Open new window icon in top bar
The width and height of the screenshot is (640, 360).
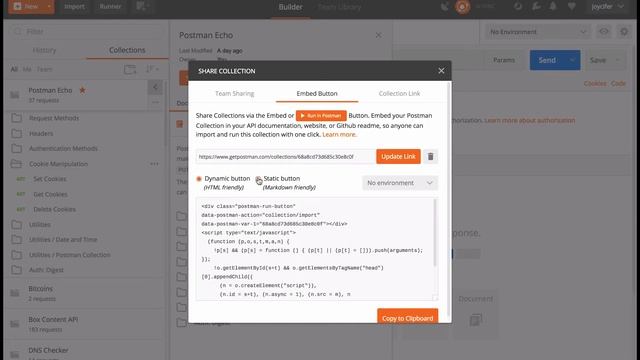(x=142, y=7)
